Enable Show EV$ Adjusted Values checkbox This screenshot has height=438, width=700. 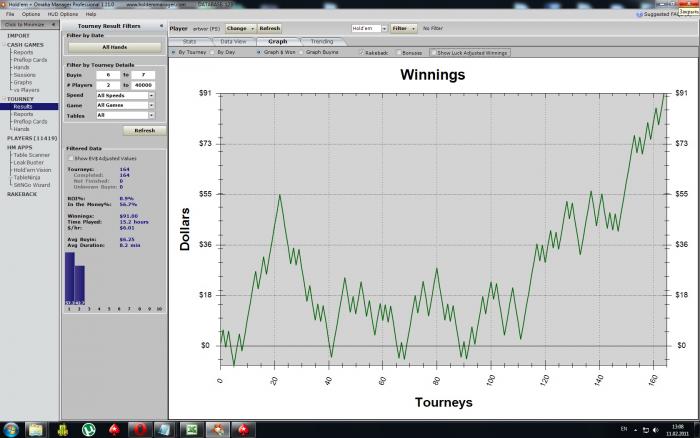[x=71, y=159]
